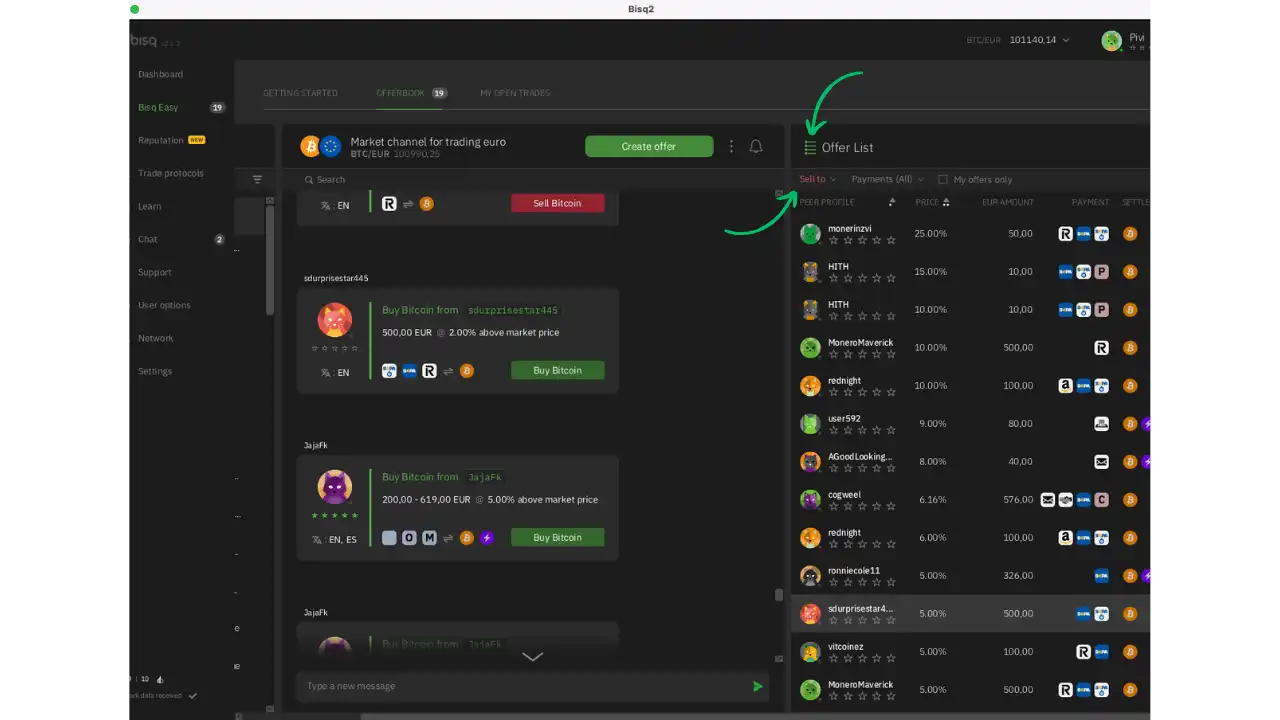Open the three-dot channel options menu

731,147
